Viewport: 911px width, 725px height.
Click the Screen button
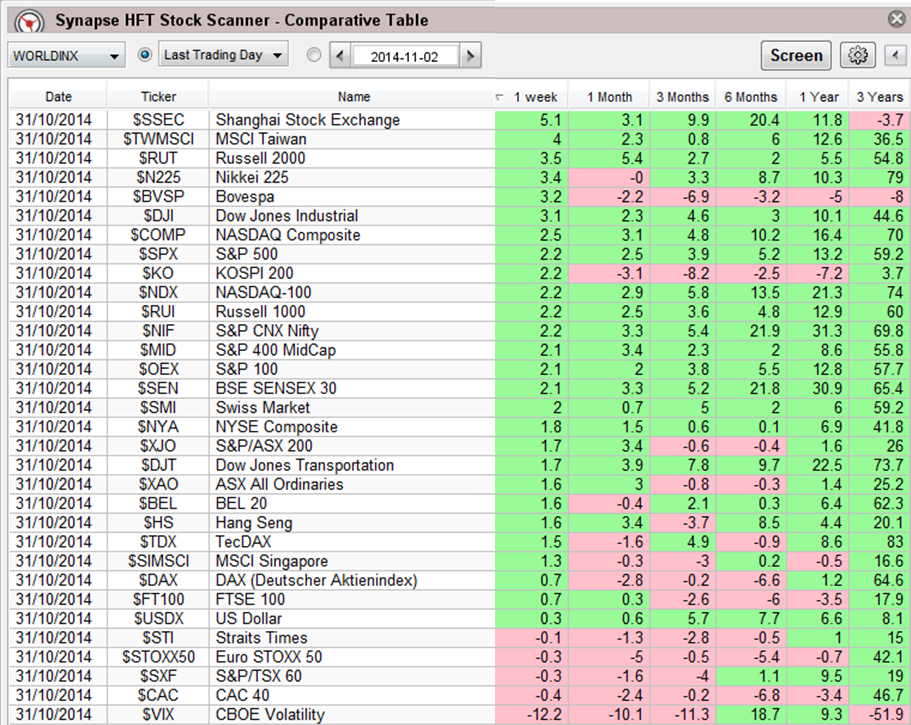coord(796,56)
